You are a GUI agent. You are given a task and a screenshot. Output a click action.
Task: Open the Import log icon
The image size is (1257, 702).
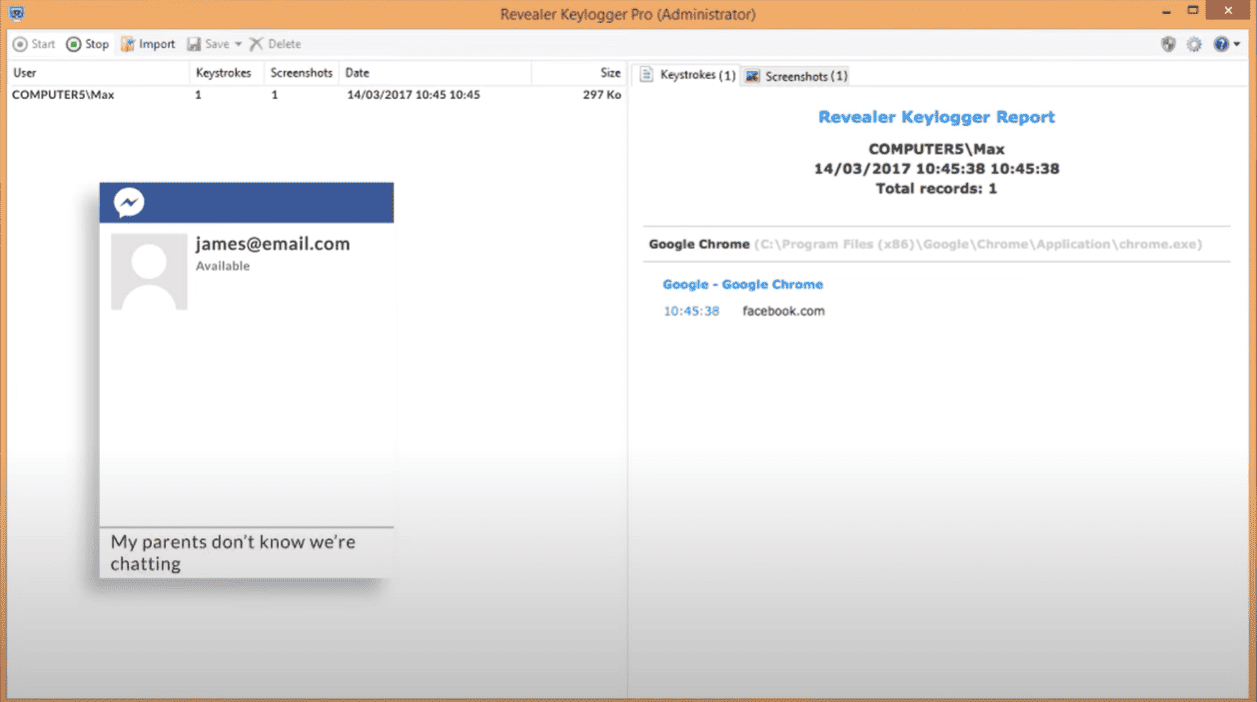(x=127, y=43)
